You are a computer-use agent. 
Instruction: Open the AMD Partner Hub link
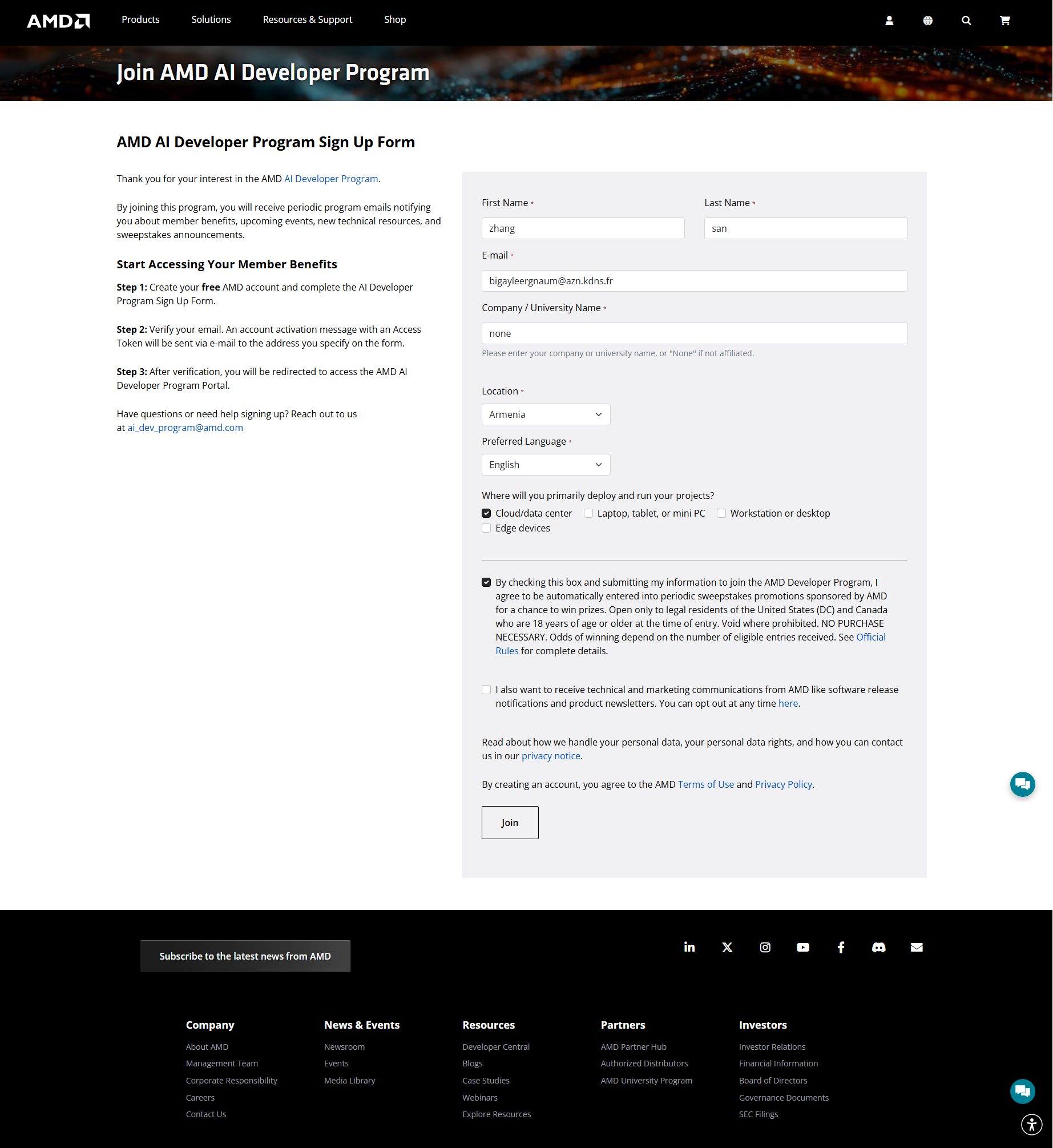(x=634, y=1047)
